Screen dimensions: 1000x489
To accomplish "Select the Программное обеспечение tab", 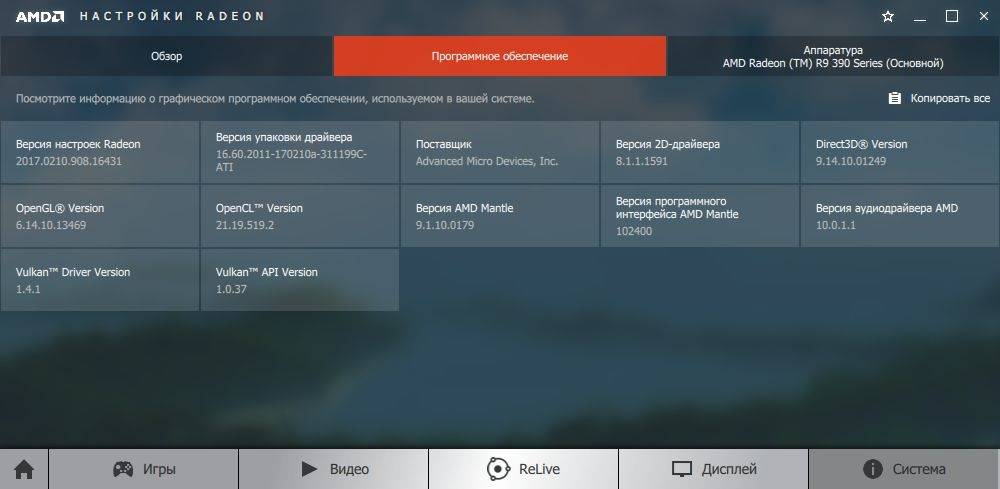I will pos(500,56).
